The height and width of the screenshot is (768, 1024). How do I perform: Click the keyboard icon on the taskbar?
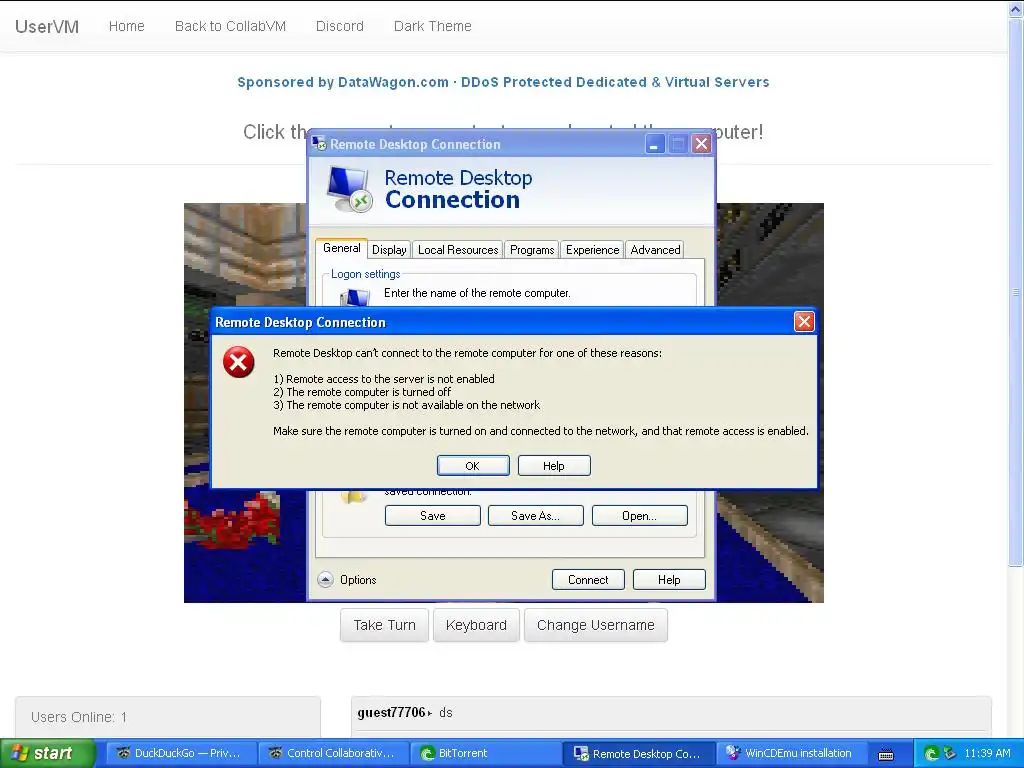[x=886, y=754]
